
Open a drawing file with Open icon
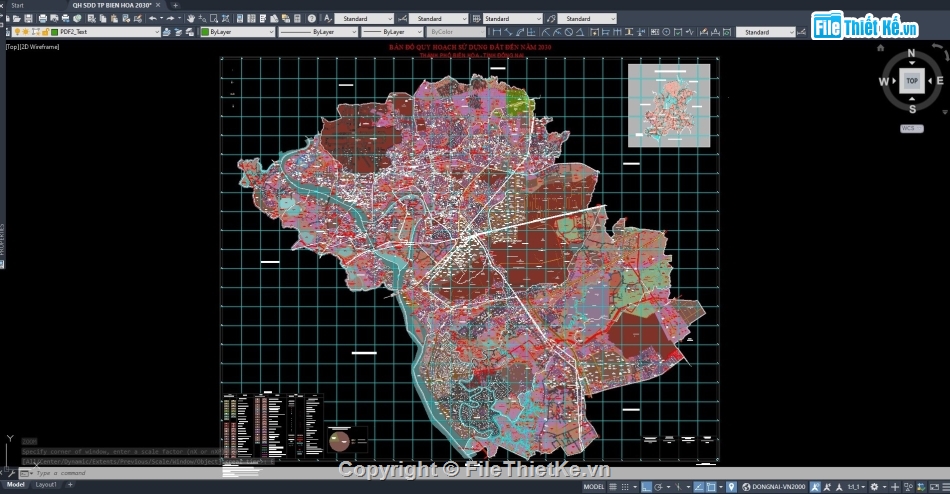pyautogui.click(x=16, y=19)
